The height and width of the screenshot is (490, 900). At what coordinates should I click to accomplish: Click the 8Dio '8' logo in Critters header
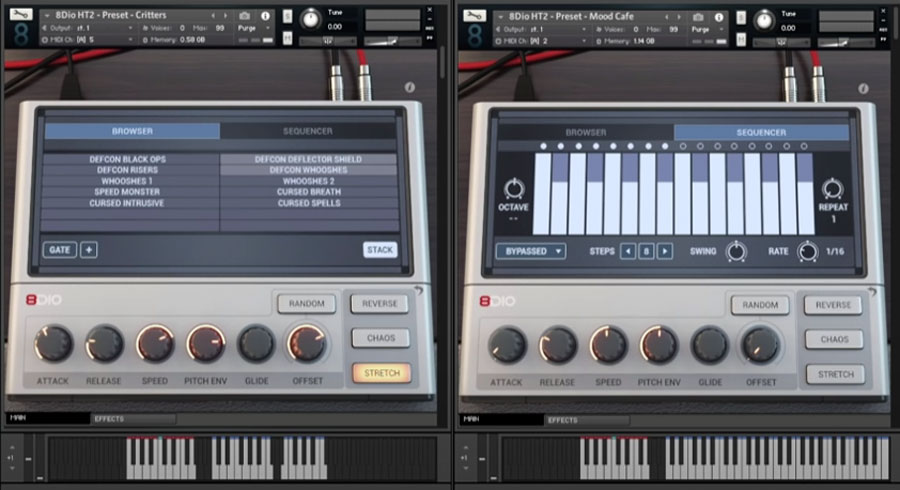pyautogui.click(x=21, y=34)
